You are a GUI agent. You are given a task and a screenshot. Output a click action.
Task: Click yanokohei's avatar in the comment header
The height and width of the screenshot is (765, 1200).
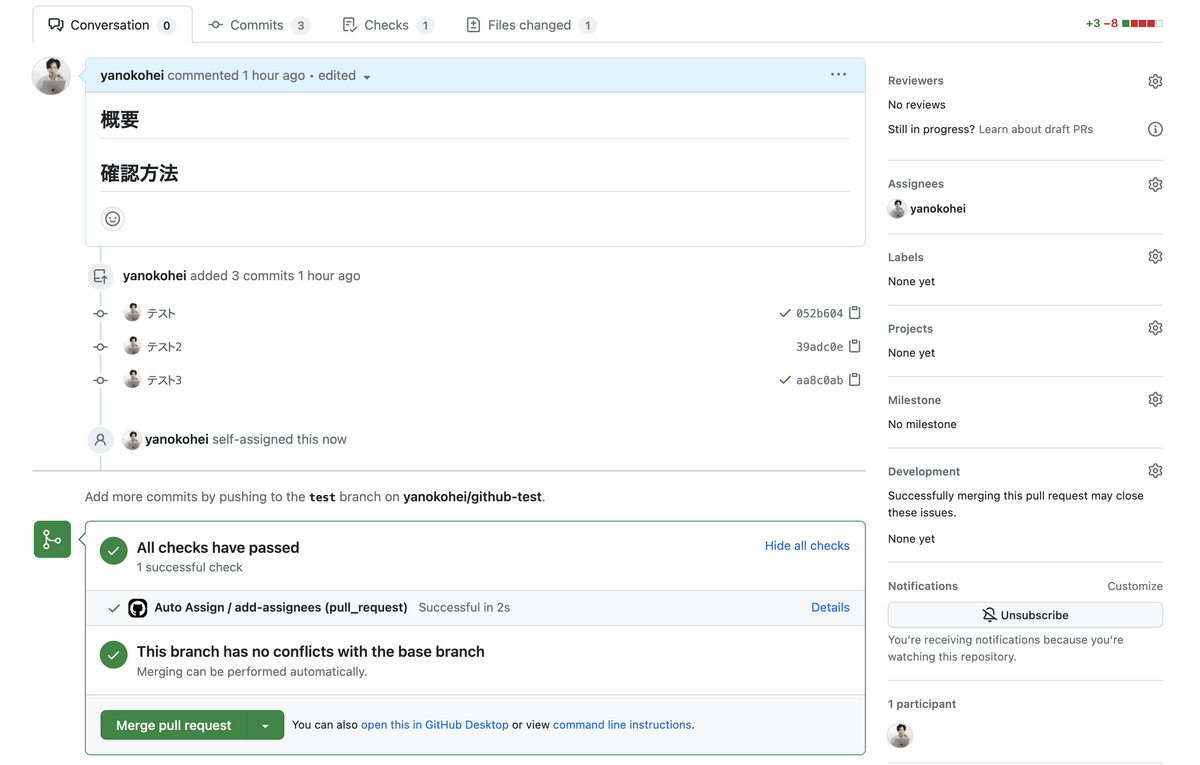tap(51, 75)
